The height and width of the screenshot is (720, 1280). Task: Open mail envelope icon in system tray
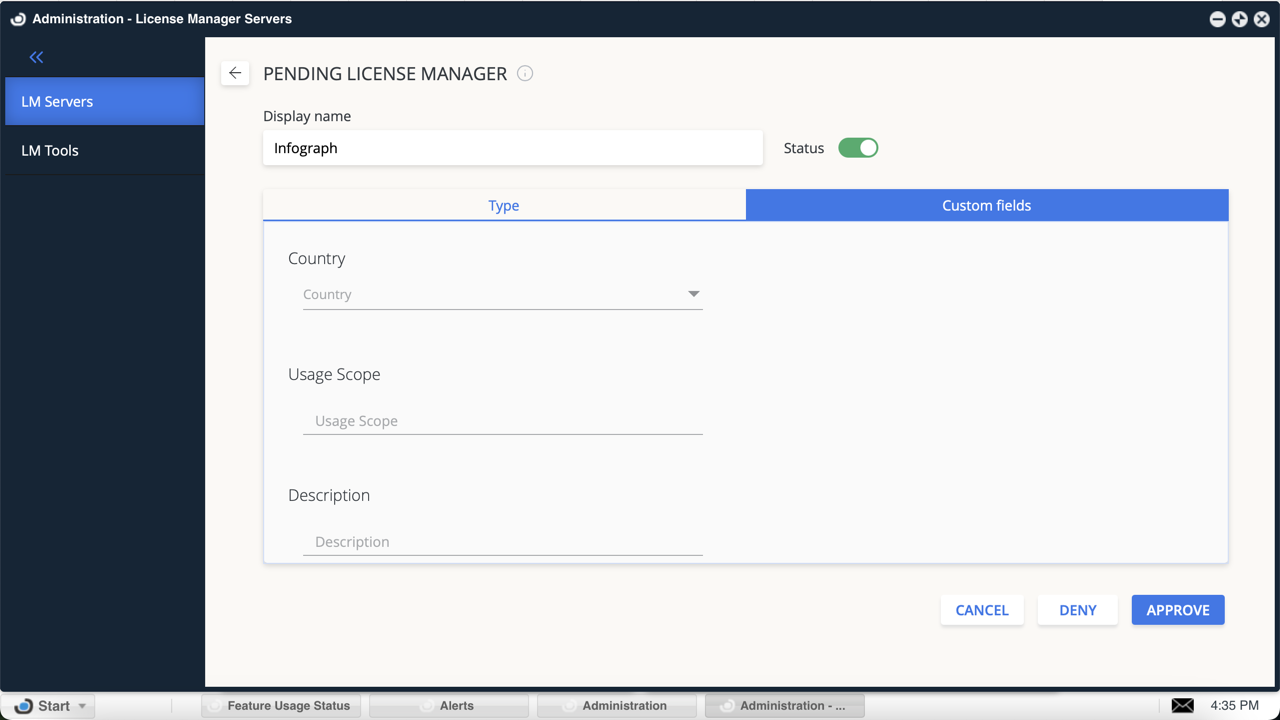click(x=1182, y=705)
